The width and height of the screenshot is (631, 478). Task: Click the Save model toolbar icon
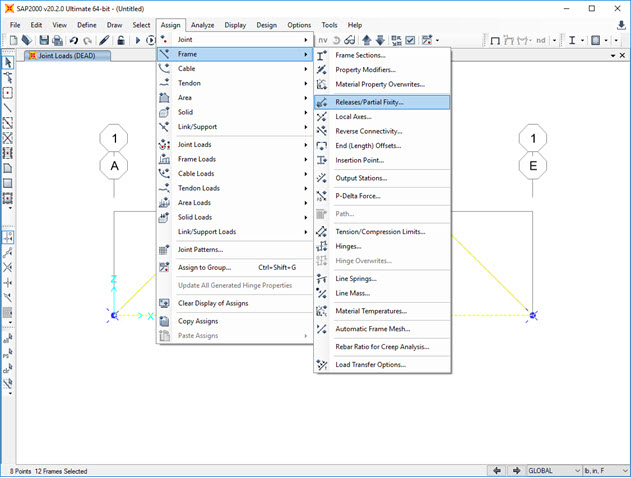click(x=44, y=40)
